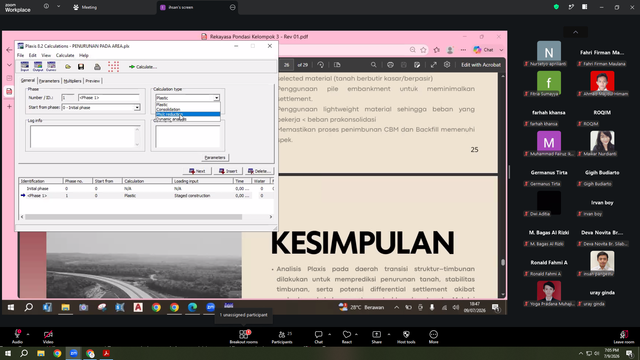Screen dimensions: 640x360
Task: Collapse participant gallery with the up chevron
Action: point(576,32)
